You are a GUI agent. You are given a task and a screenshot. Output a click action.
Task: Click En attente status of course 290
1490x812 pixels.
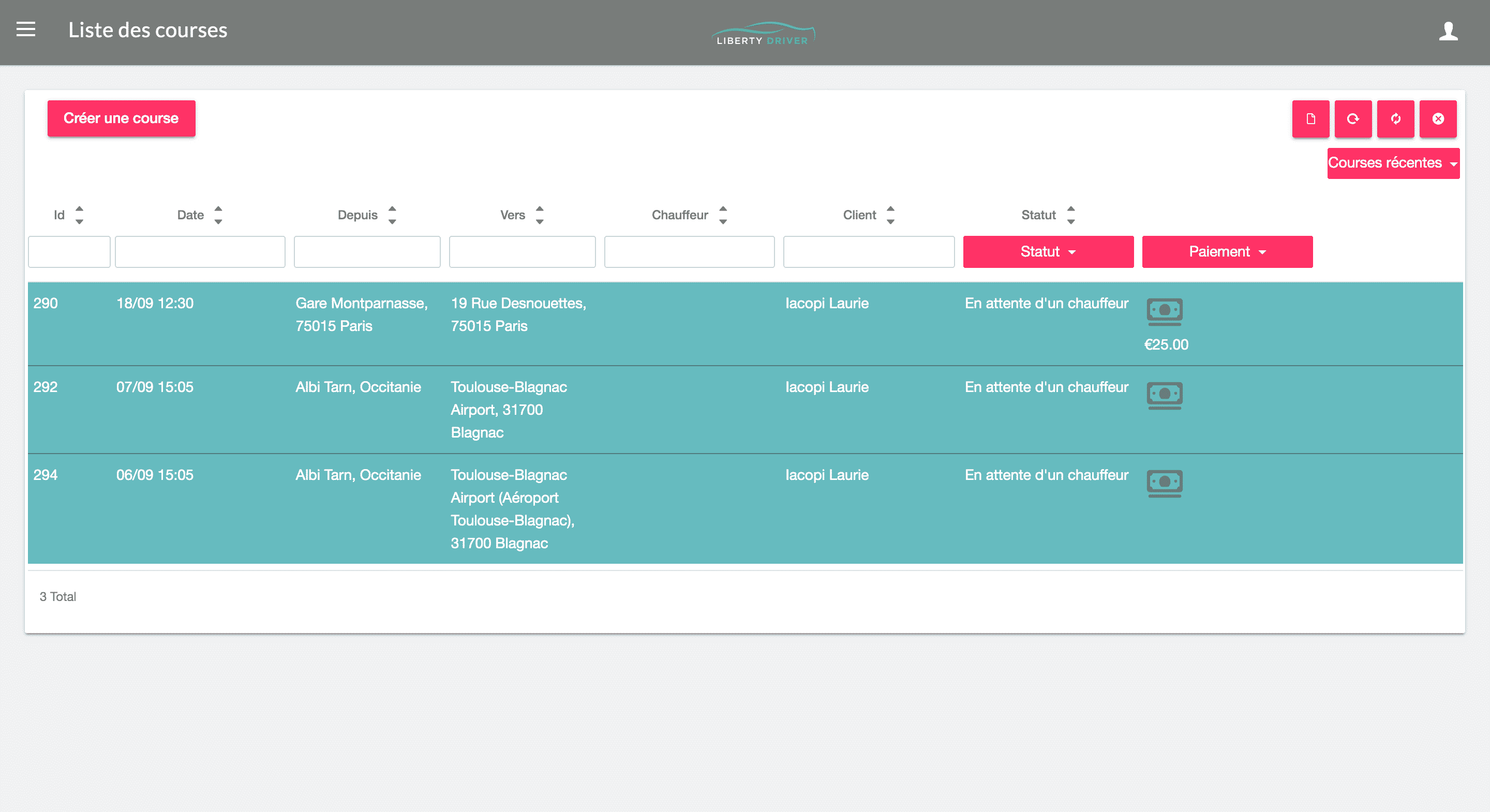[1046, 304]
